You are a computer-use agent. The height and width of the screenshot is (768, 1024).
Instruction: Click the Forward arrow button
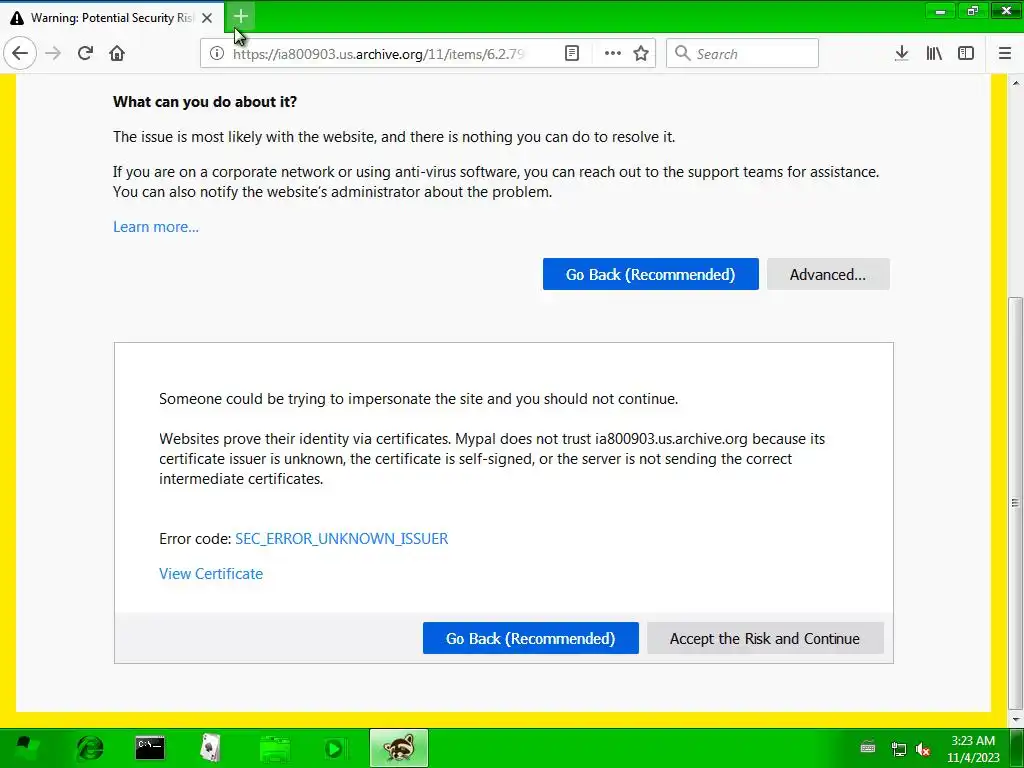coord(53,54)
